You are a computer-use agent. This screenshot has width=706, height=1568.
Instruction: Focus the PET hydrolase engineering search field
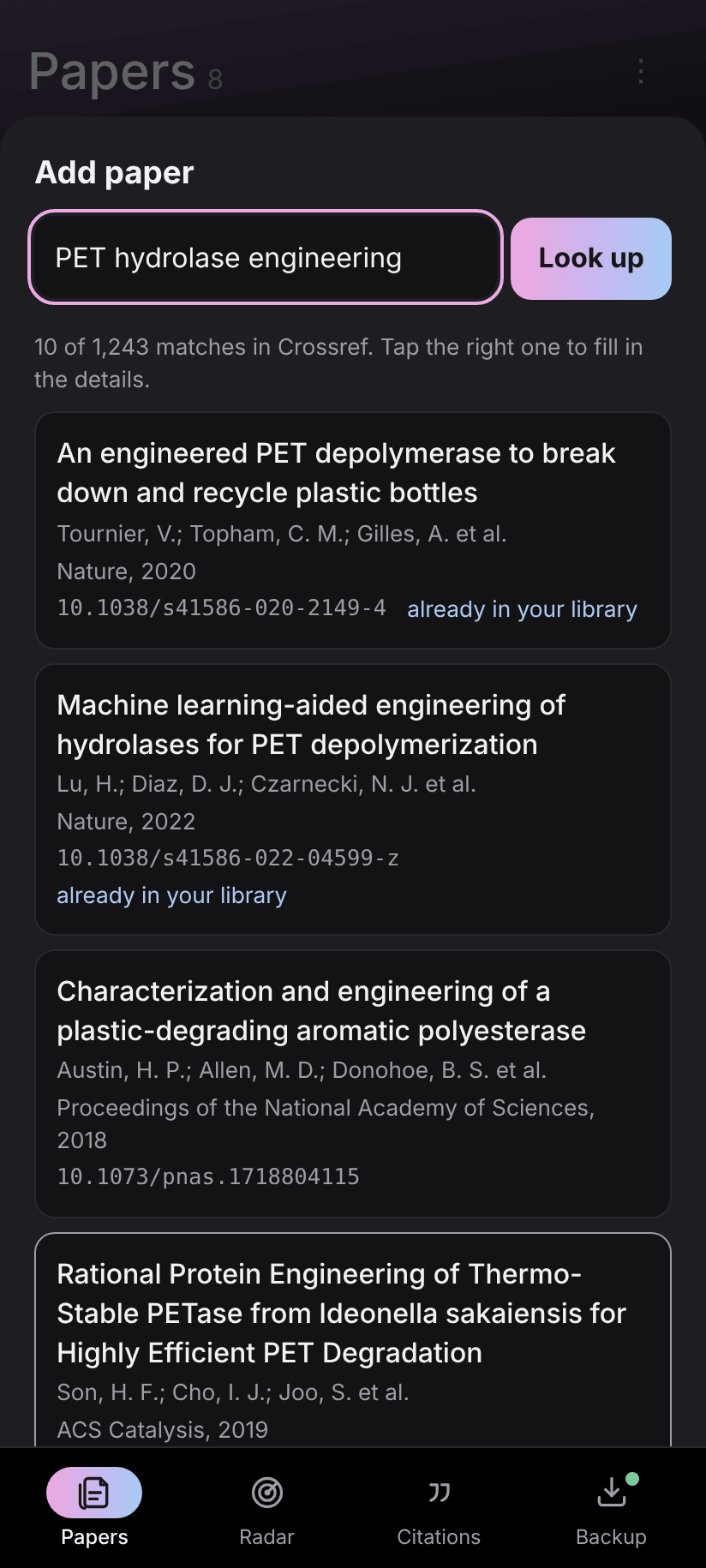pos(266,257)
